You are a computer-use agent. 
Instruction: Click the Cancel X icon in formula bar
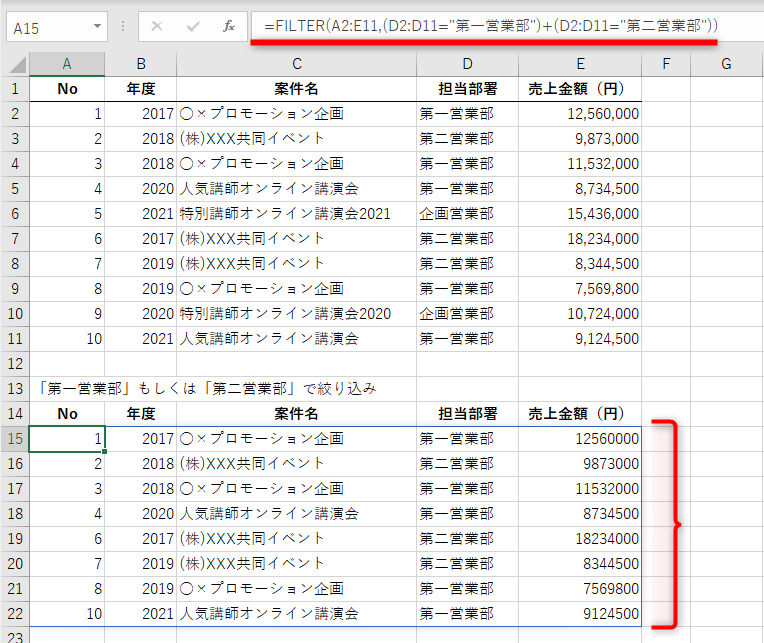tap(157, 26)
